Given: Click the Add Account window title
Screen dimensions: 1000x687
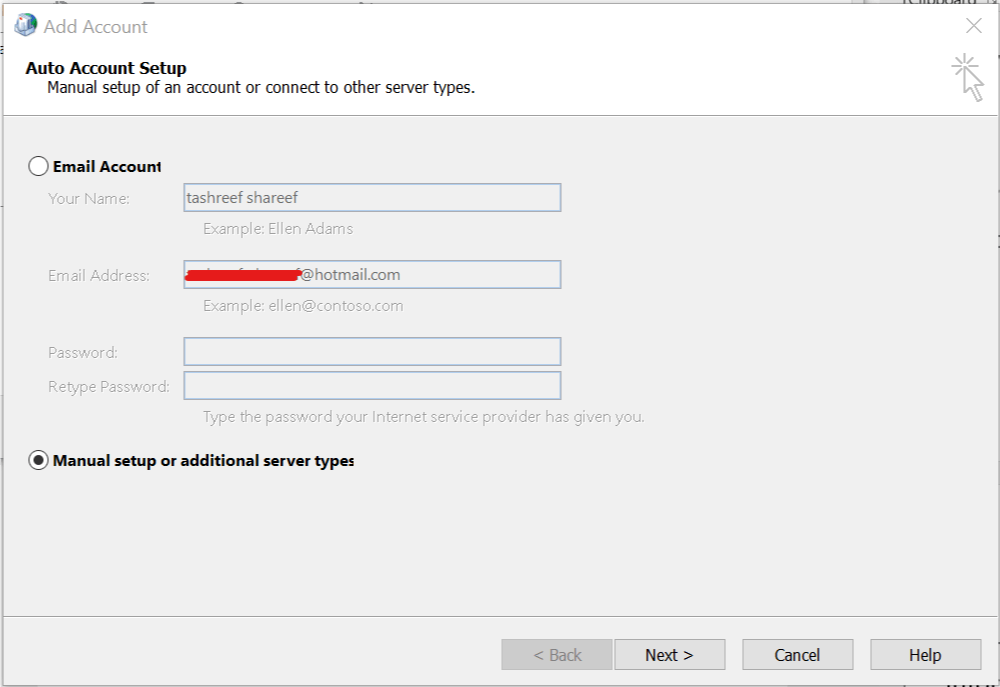Looking at the screenshot, I should pyautogui.click(x=96, y=27).
